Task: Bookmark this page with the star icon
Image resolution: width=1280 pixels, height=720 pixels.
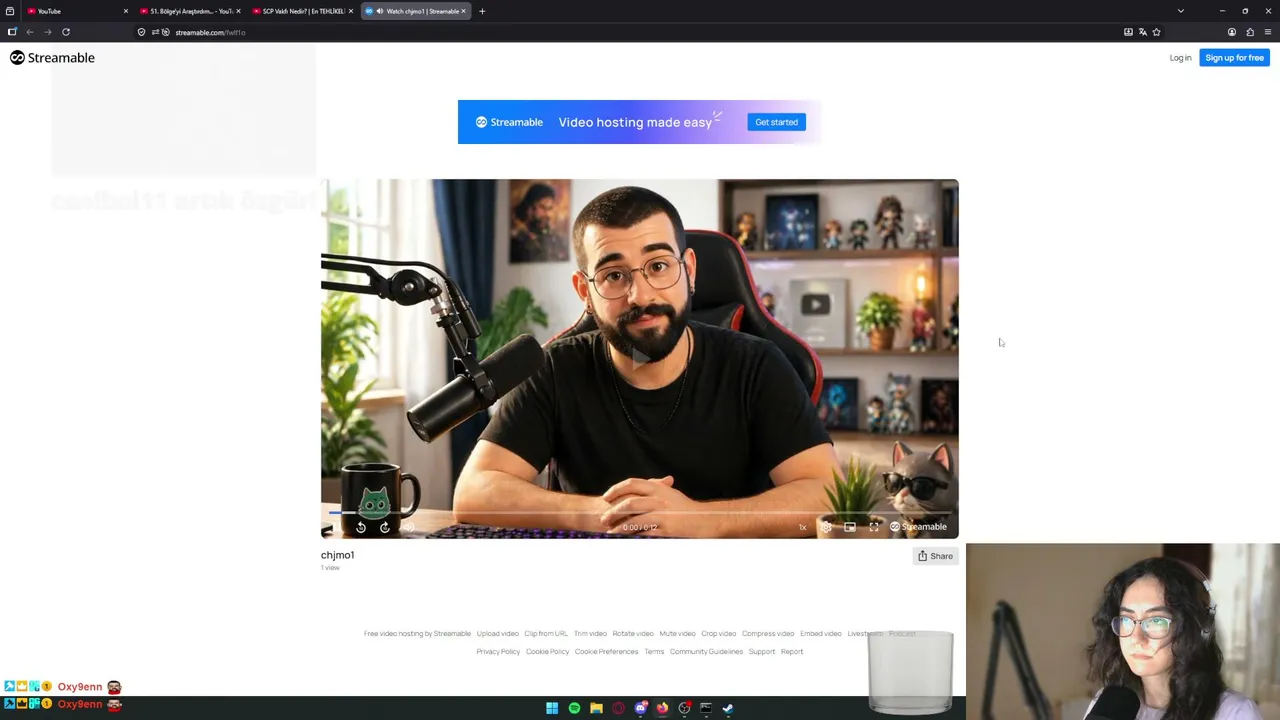Action: (x=1156, y=32)
